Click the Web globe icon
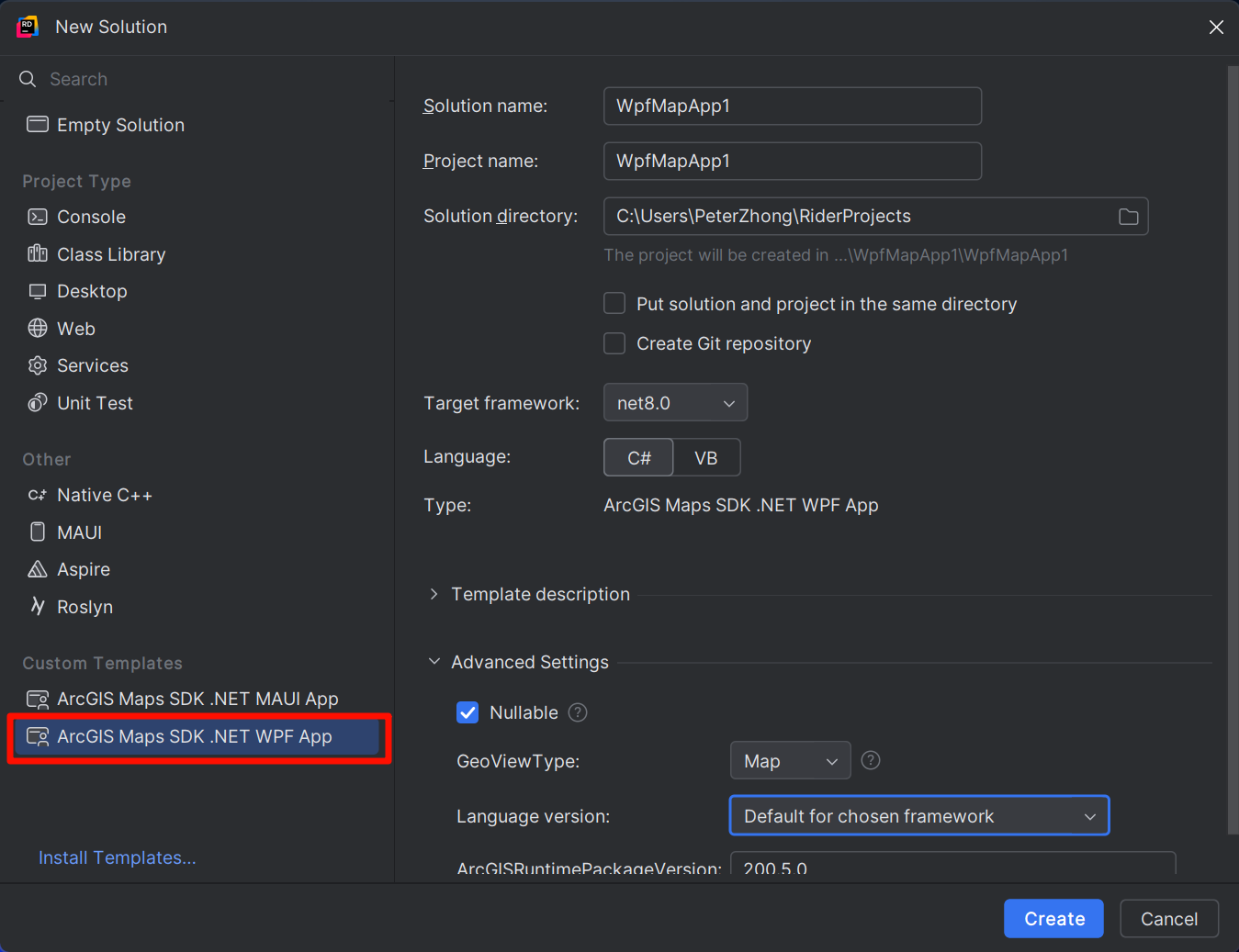1239x952 pixels. 38,328
